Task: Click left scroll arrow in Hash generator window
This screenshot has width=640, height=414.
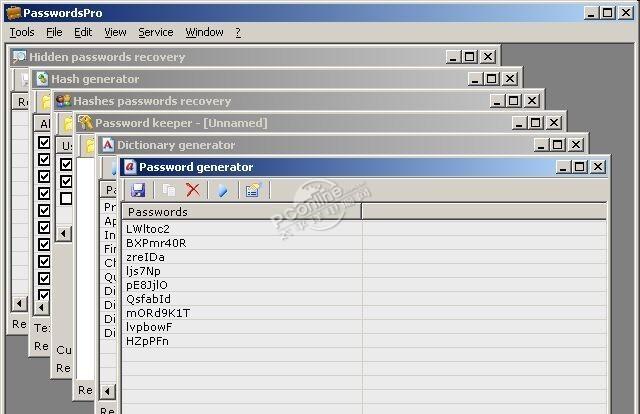Action: [x=41, y=307]
